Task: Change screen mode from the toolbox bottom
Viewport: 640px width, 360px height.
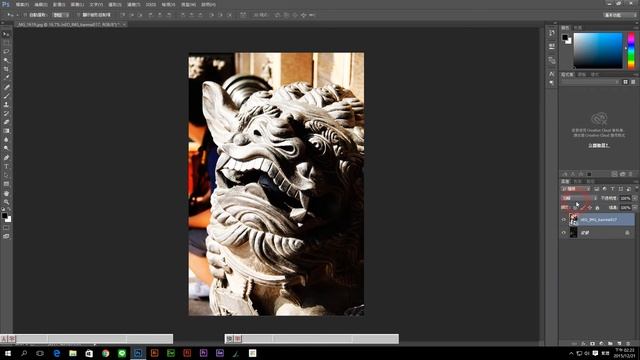Action: point(6,236)
